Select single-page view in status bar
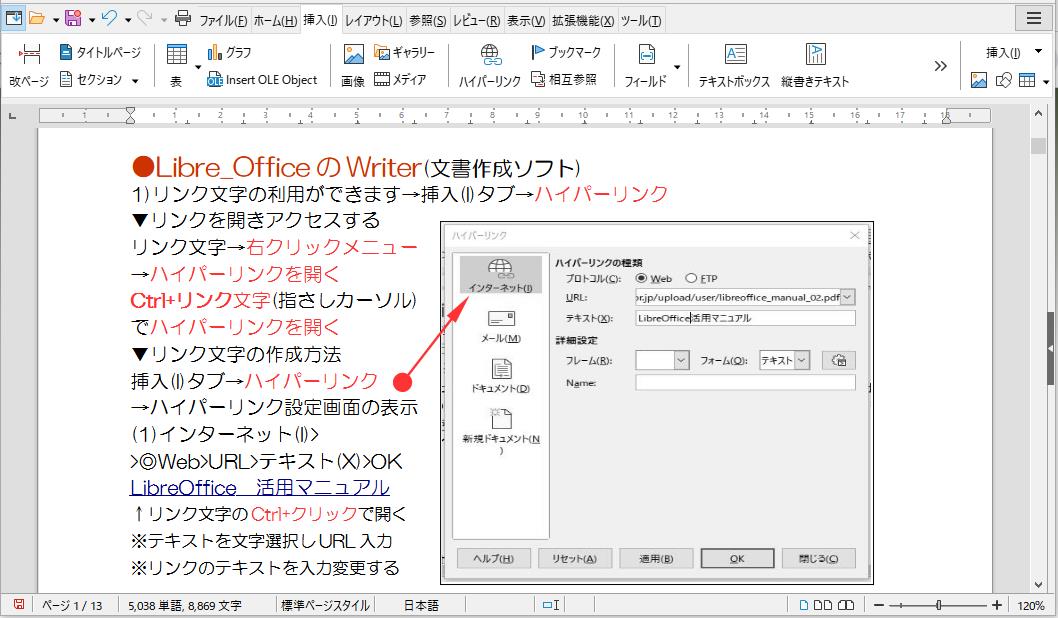The image size is (1058, 618). [804, 605]
